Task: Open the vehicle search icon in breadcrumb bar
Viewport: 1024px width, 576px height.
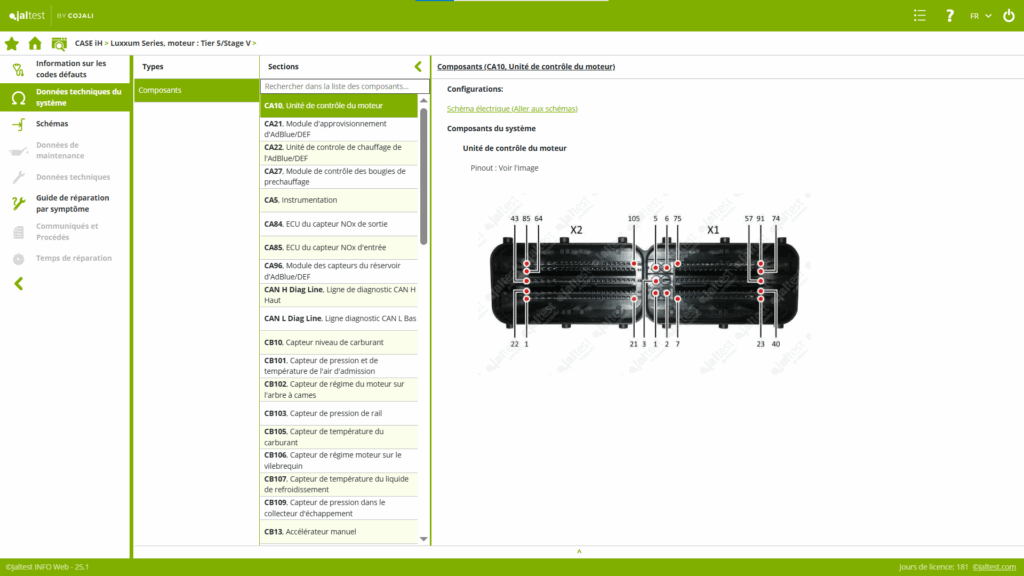Action: 59,43
